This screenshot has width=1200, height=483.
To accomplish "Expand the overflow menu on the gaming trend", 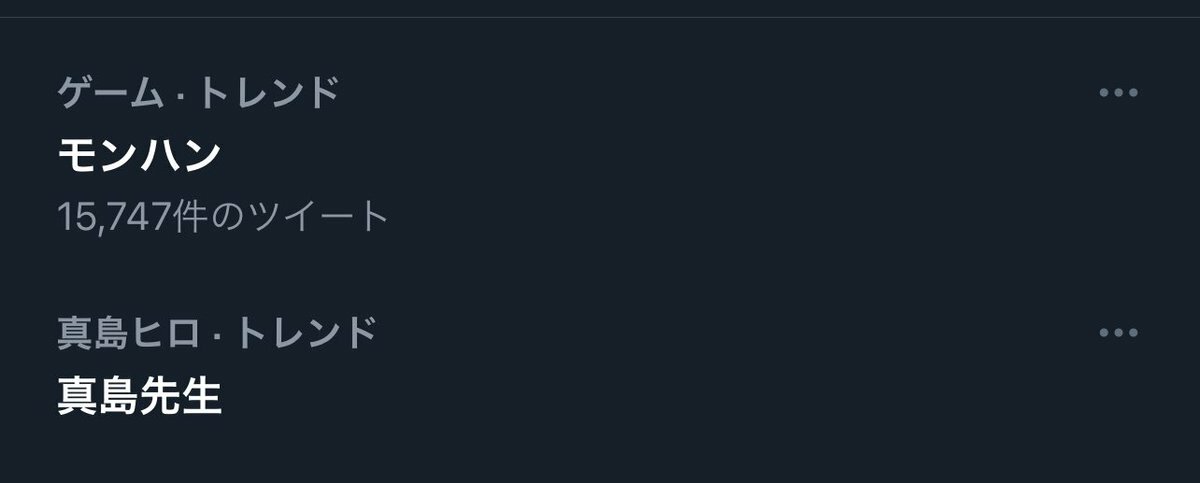I will 1118,93.
